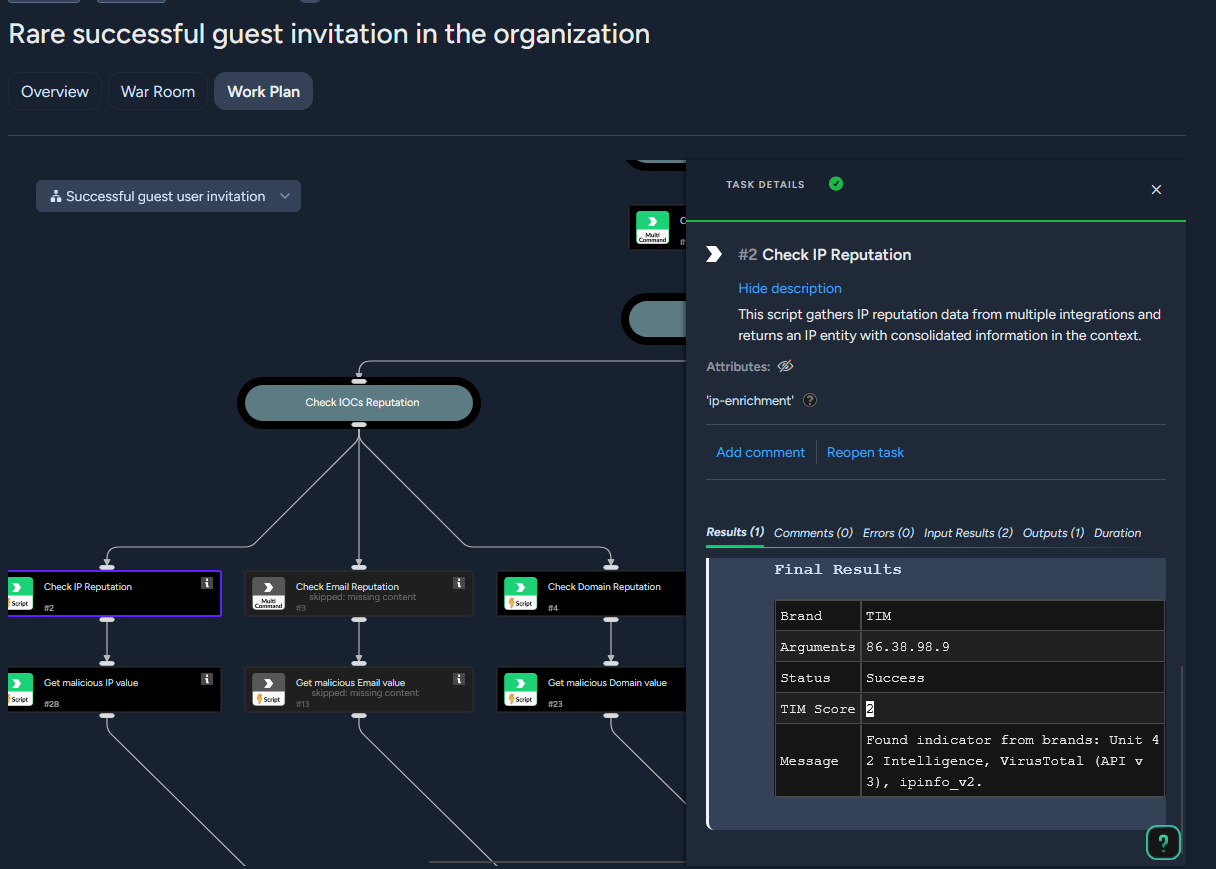
Task: Click the white arrow icon beside #2 Check IP Reputation
Action: click(714, 254)
